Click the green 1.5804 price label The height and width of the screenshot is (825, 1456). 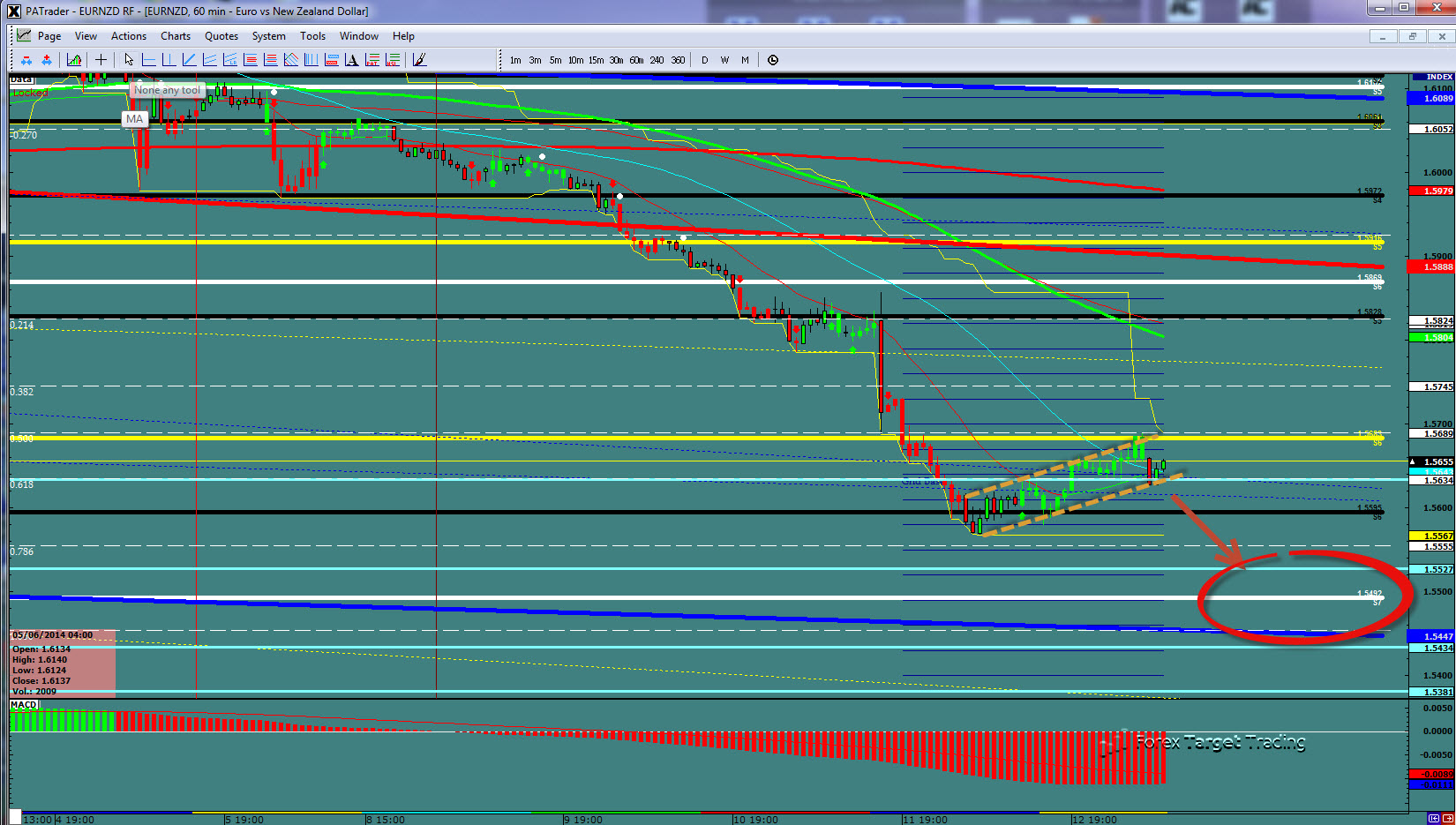coord(1431,337)
